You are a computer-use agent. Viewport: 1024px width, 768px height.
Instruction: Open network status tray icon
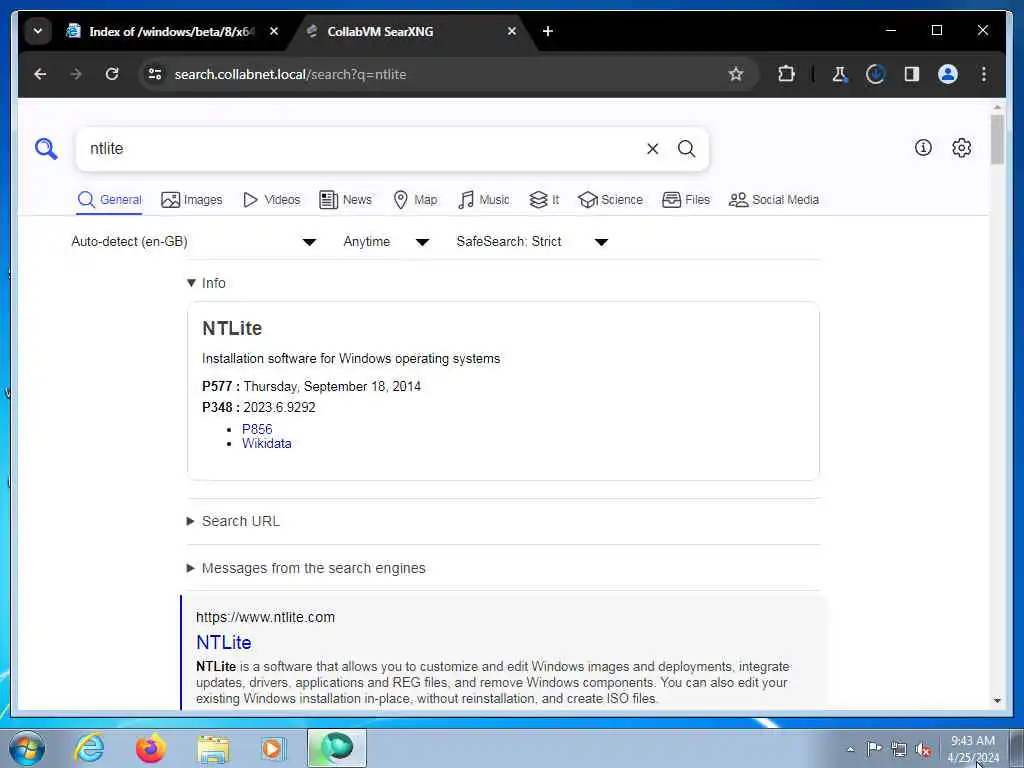[x=899, y=749]
